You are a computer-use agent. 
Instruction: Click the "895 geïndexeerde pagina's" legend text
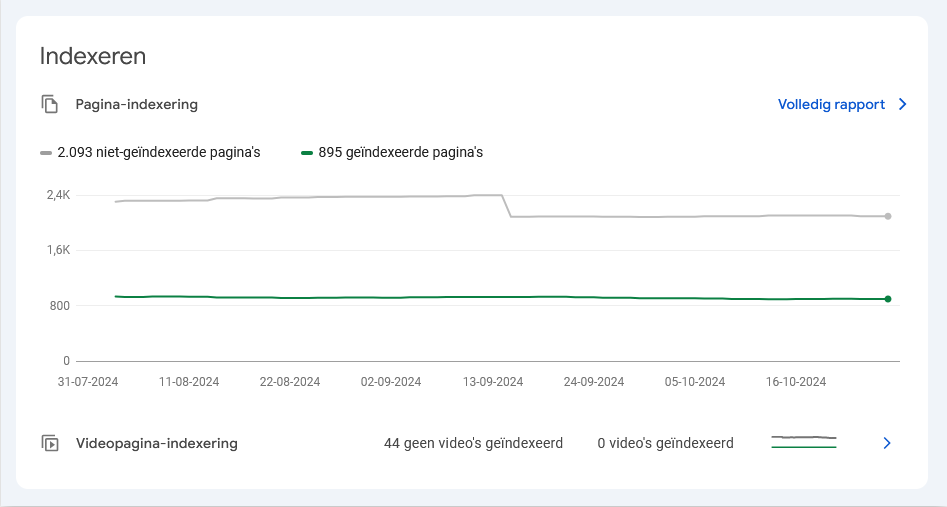click(x=400, y=152)
